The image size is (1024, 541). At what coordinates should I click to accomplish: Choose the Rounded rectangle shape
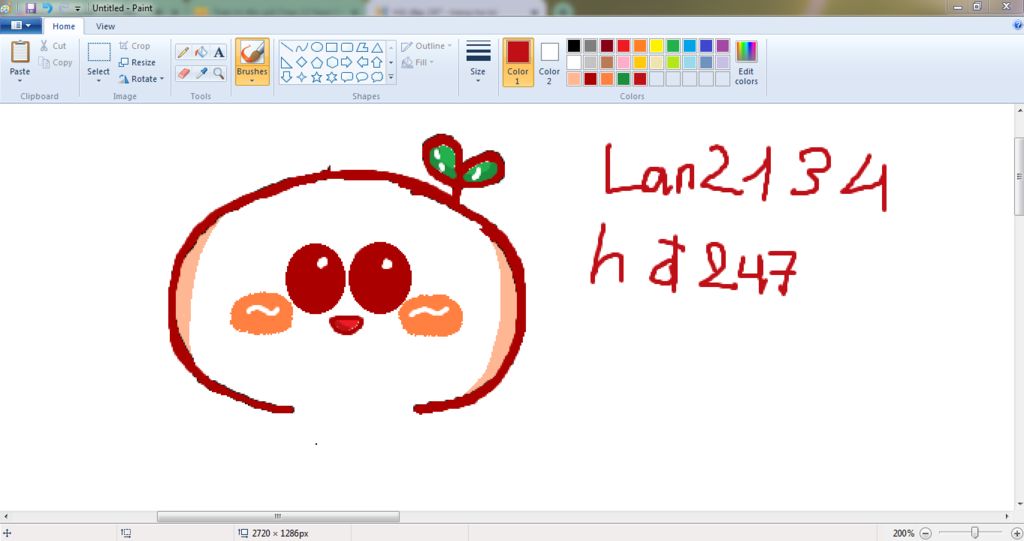(x=347, y=47)
